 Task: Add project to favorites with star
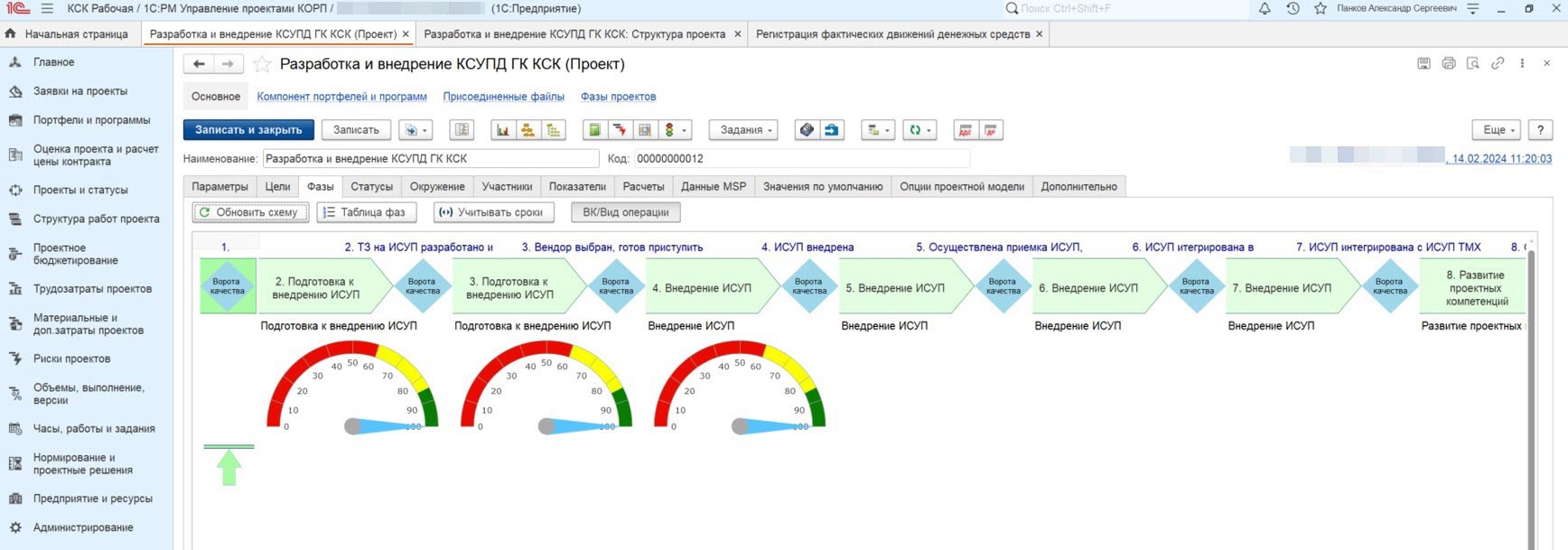click(262, 64)
